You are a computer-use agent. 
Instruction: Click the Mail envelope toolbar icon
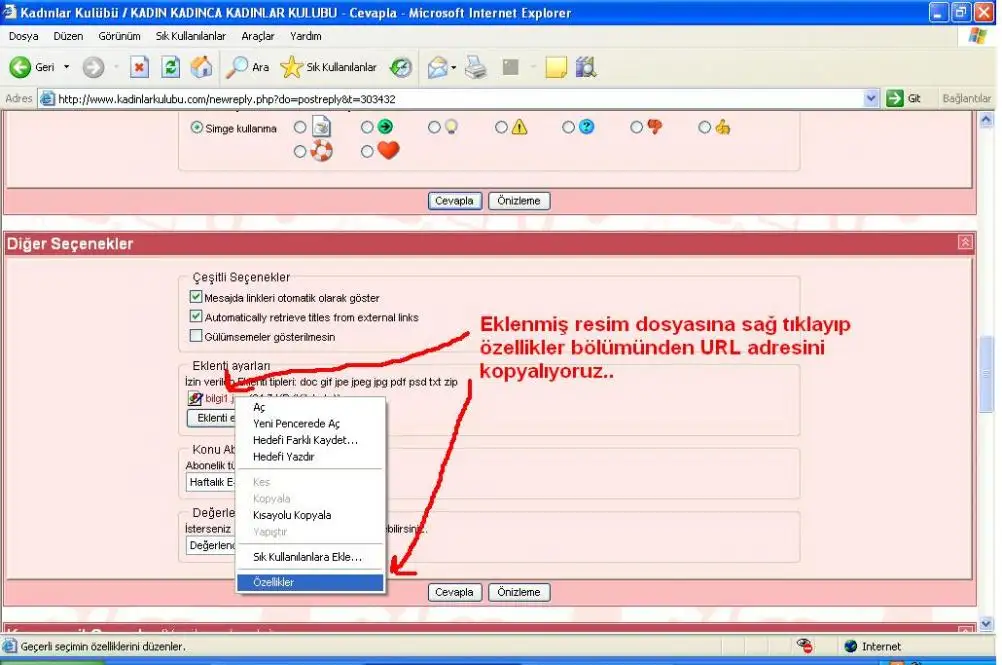[x=437, y=67]
